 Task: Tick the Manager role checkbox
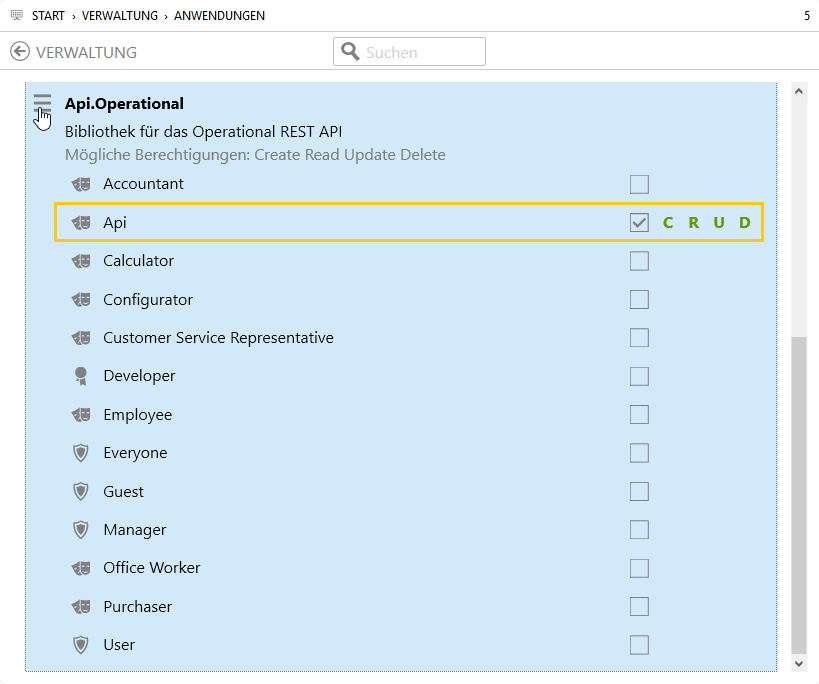click(x=639, y=530)
